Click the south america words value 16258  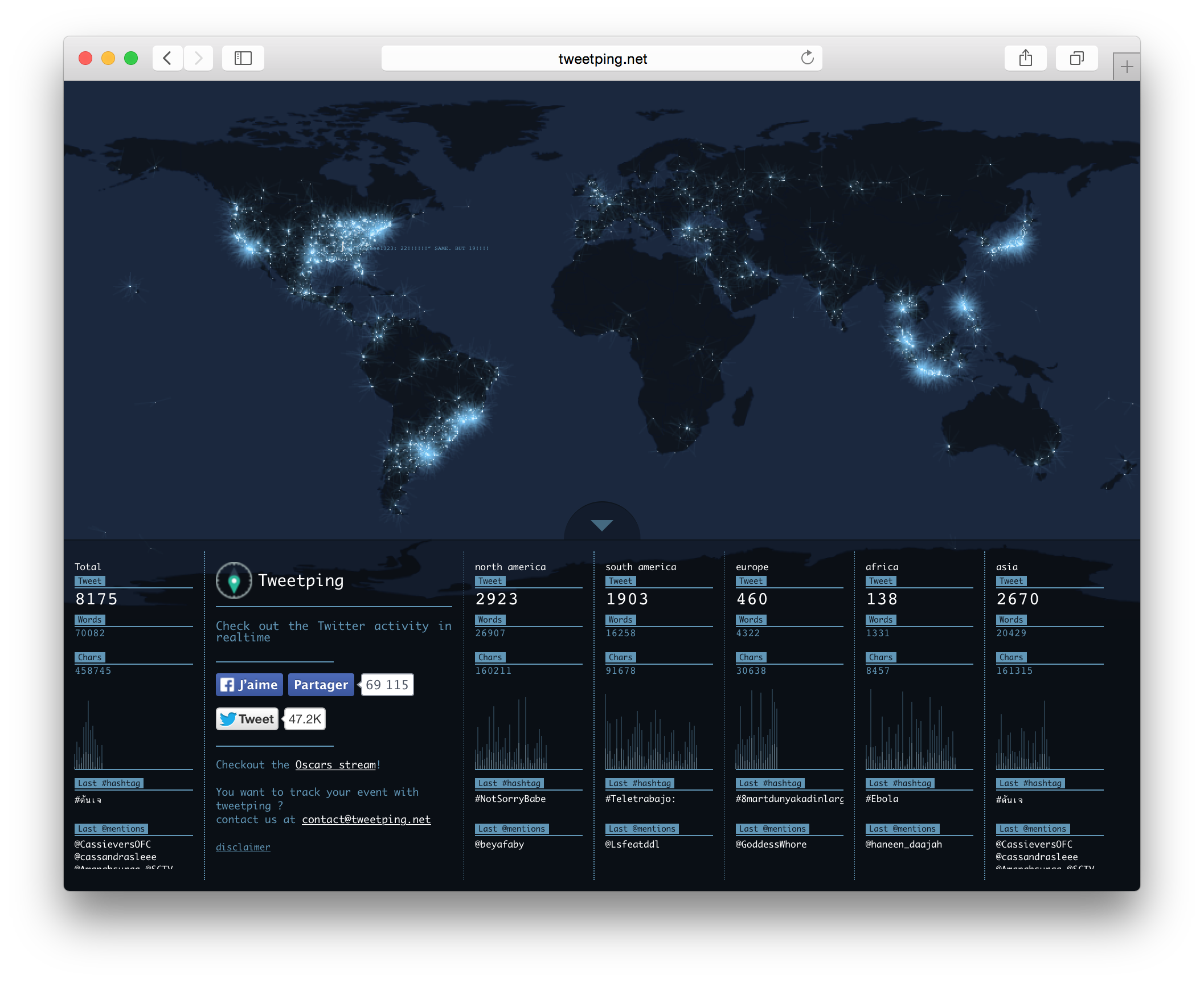click(x=621, y=633)
